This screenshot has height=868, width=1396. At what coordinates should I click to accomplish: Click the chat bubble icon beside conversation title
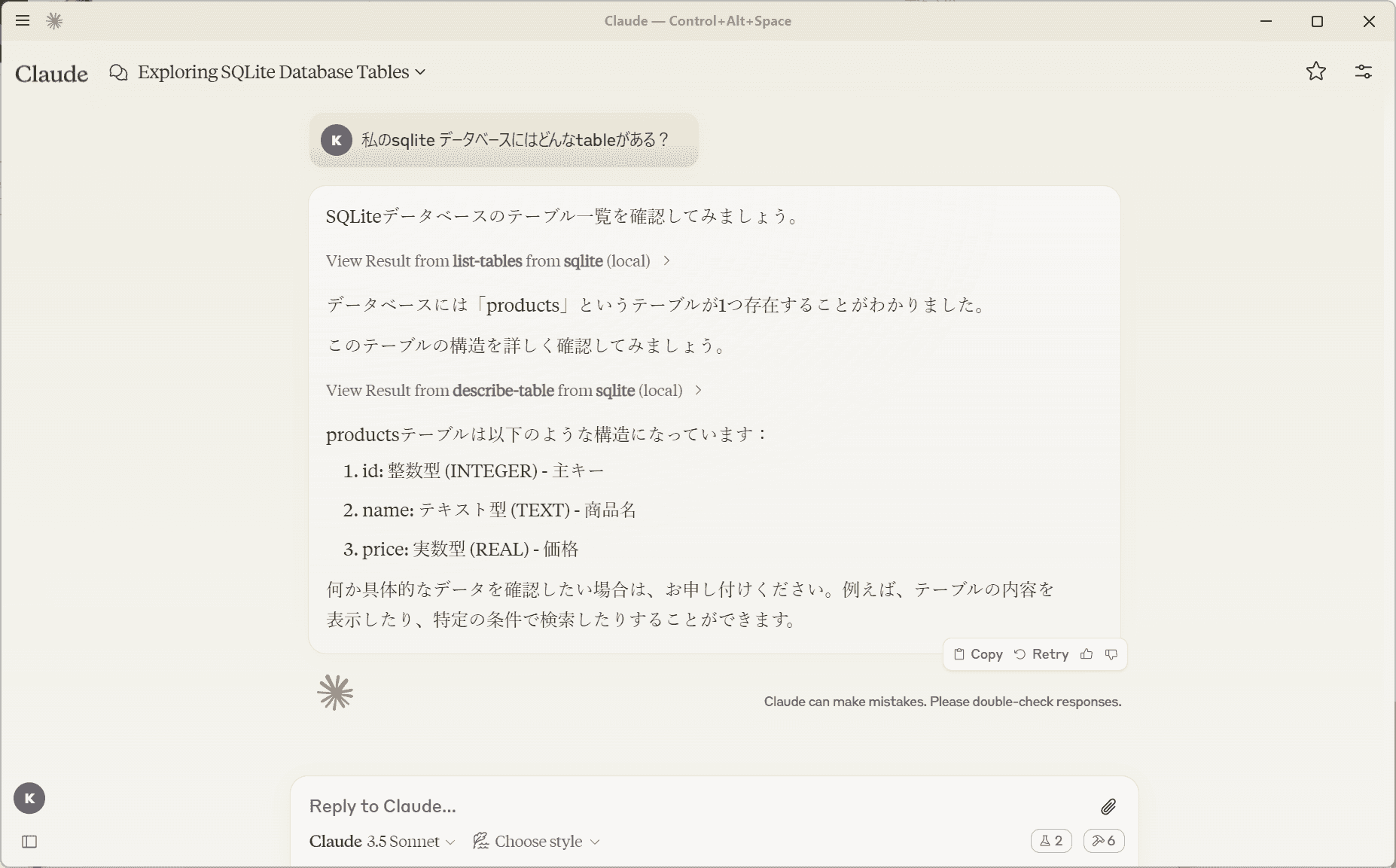[118, 72]
